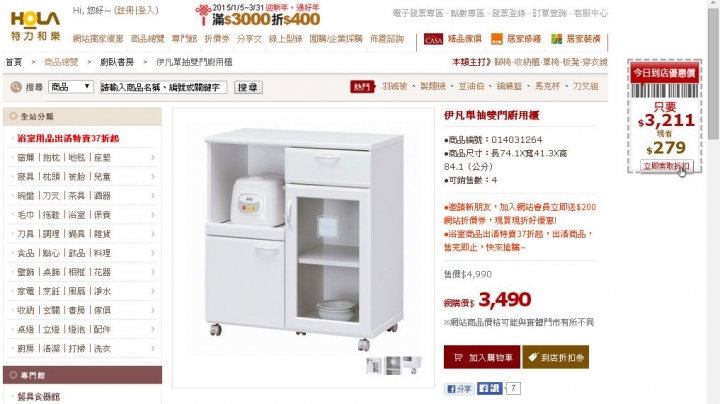Open the 折價券 menu item
This screenshot has height=404, width=720.
pos(217,39)
